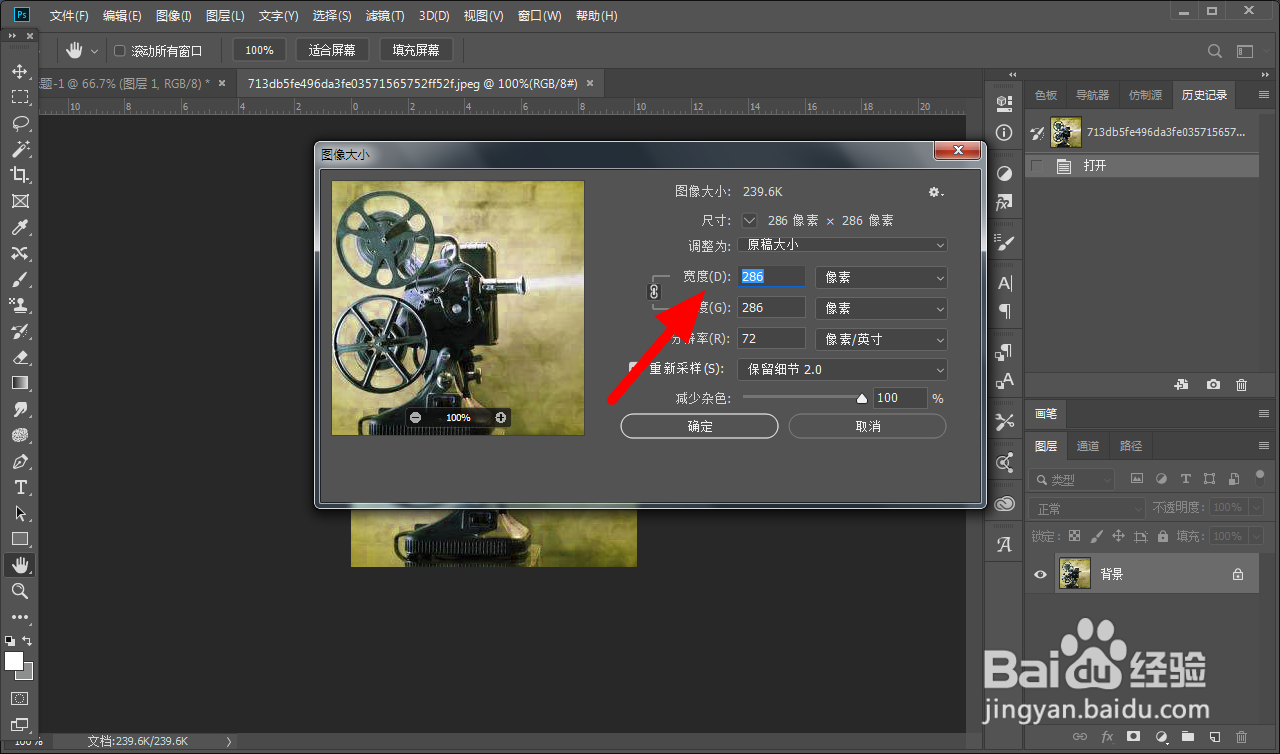Image resolution: width=1280 pixels, height=754 pixels.
Task: Switch to 导航器 tab
Action: point(1092,95)
